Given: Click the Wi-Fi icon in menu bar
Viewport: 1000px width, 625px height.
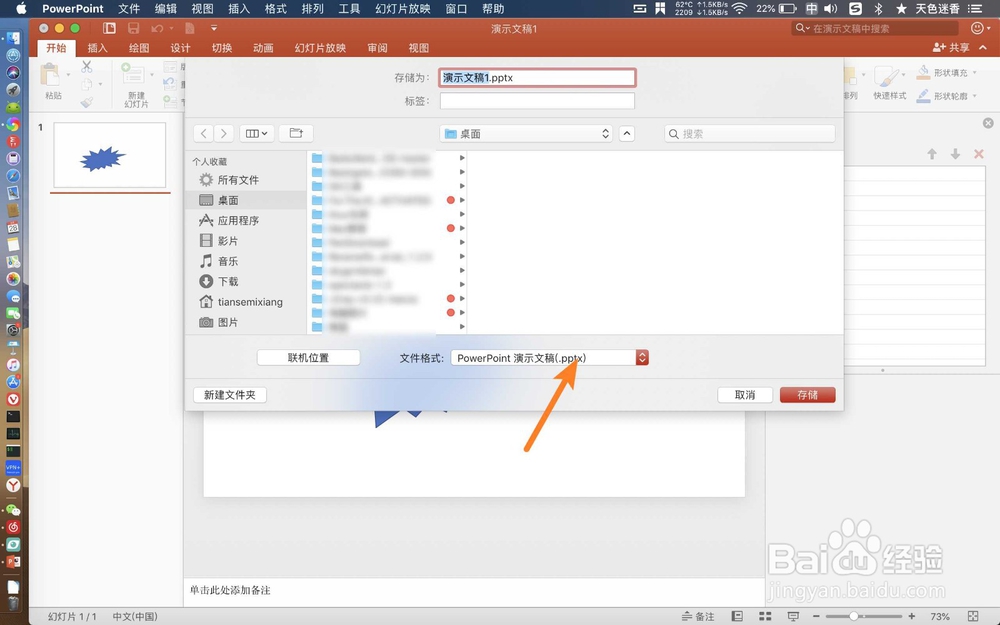Looking at the screenshot, I should click(x=739, y=9).
